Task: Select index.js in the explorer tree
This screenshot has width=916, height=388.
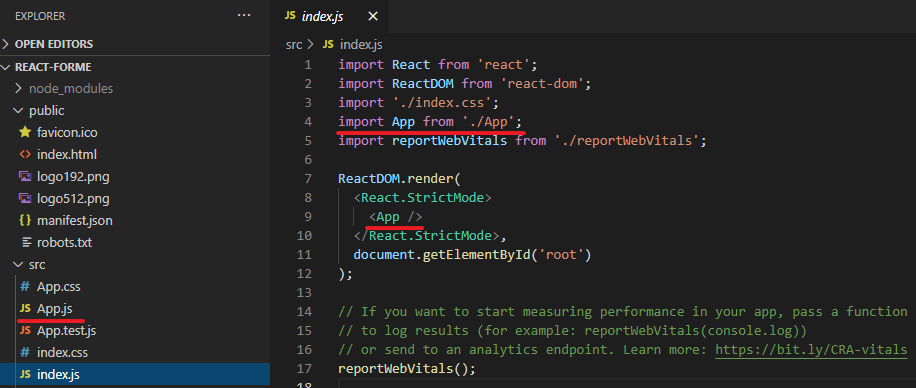Action: [x=58, y=375]
